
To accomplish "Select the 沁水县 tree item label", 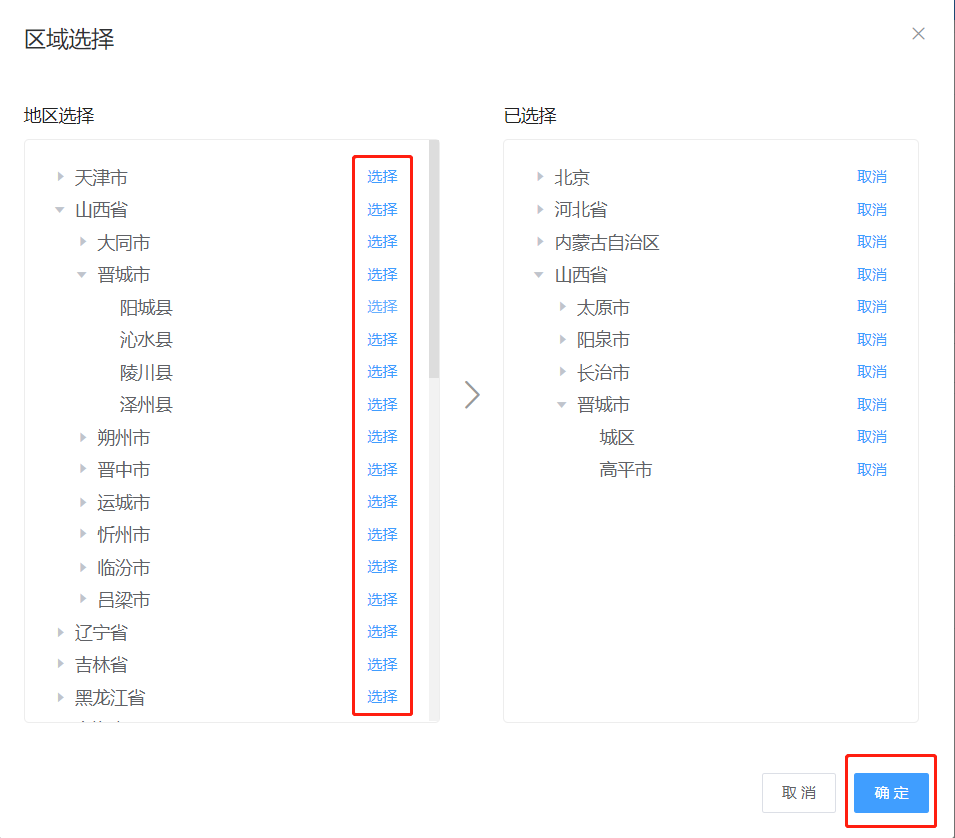I will (146, 340).
